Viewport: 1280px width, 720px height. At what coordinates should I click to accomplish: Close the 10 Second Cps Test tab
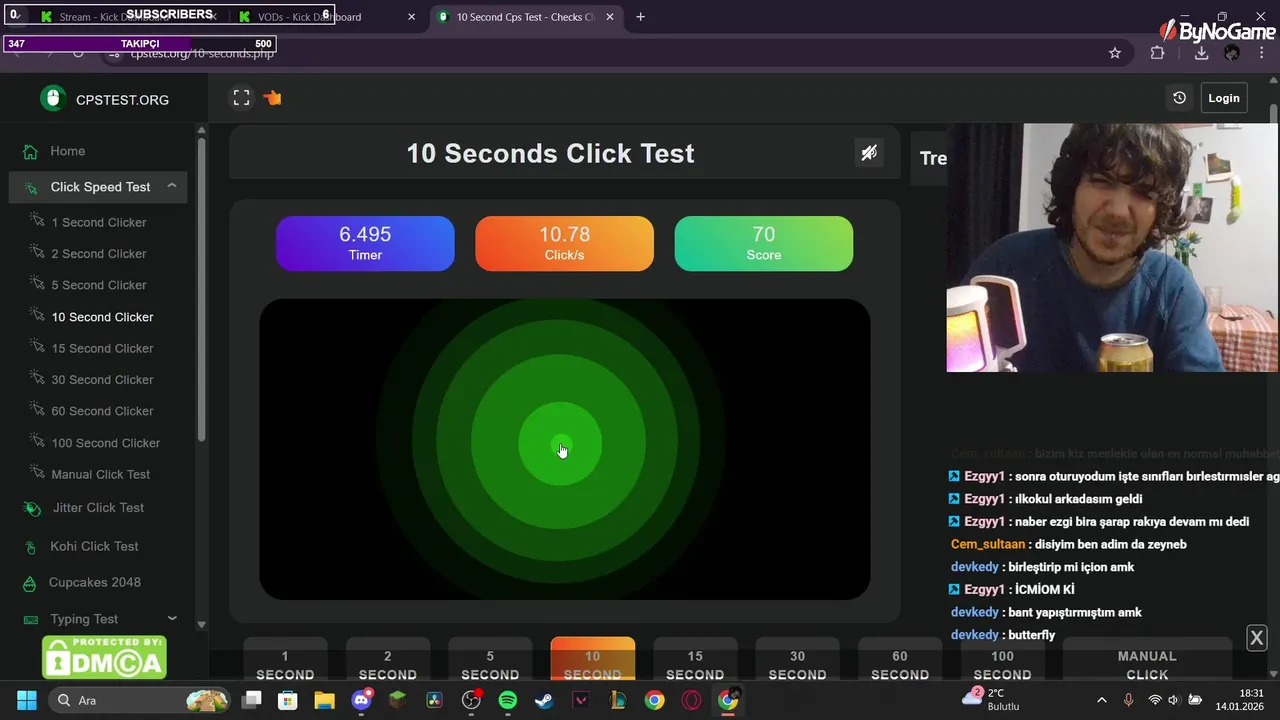[611, 17]
